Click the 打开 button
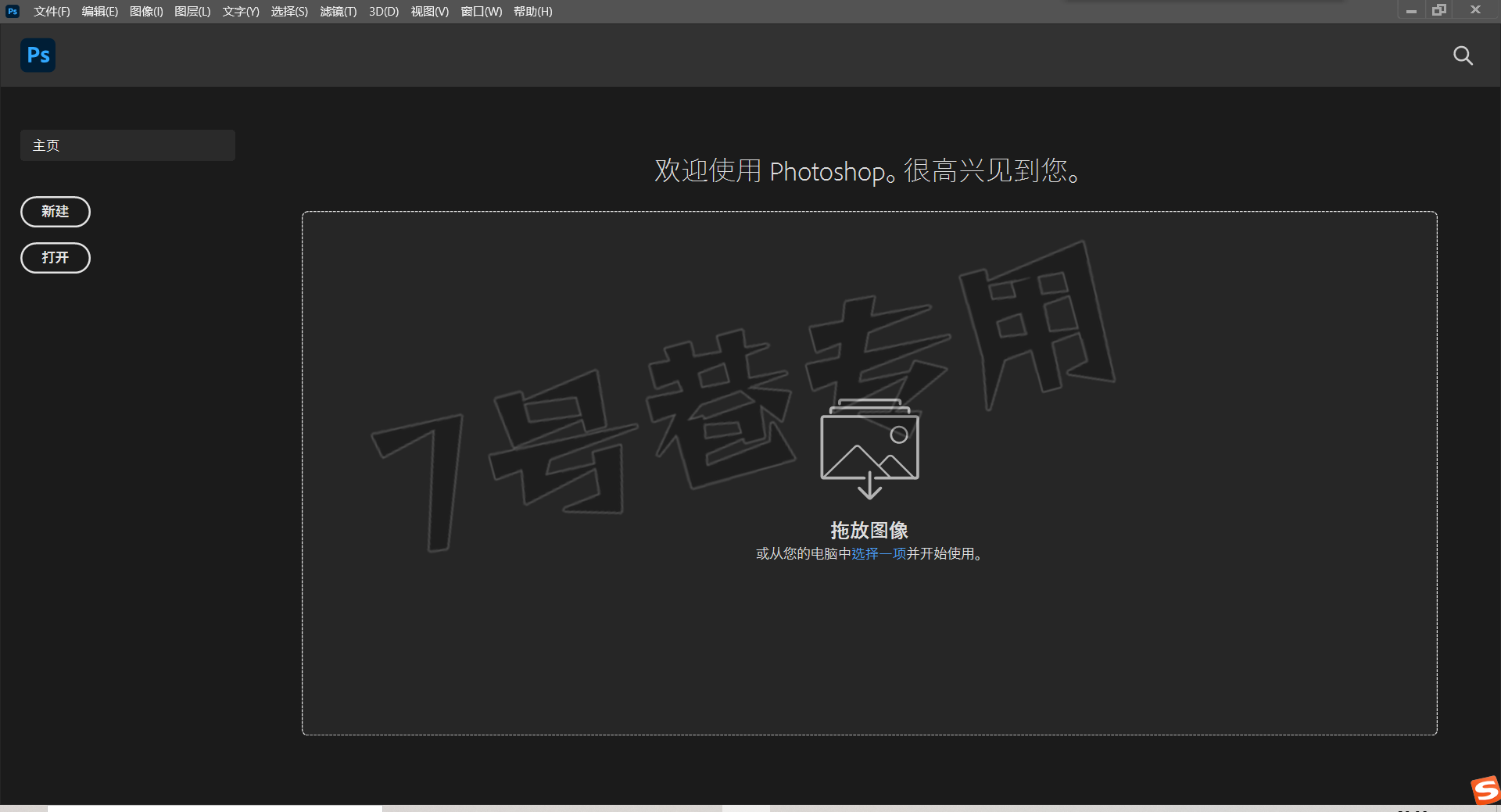Screen dimensions: 1501x812 tap(56, 258)
